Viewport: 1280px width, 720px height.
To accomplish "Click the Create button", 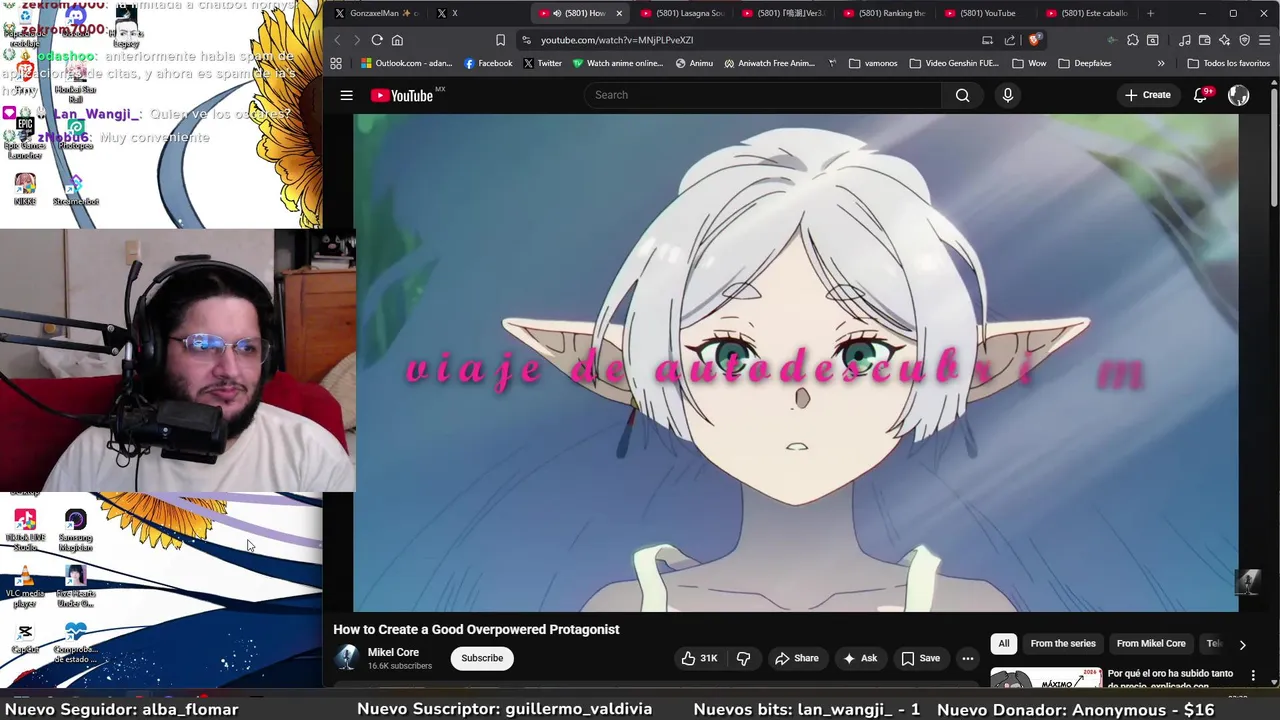I will click(x=1147, y=95).
